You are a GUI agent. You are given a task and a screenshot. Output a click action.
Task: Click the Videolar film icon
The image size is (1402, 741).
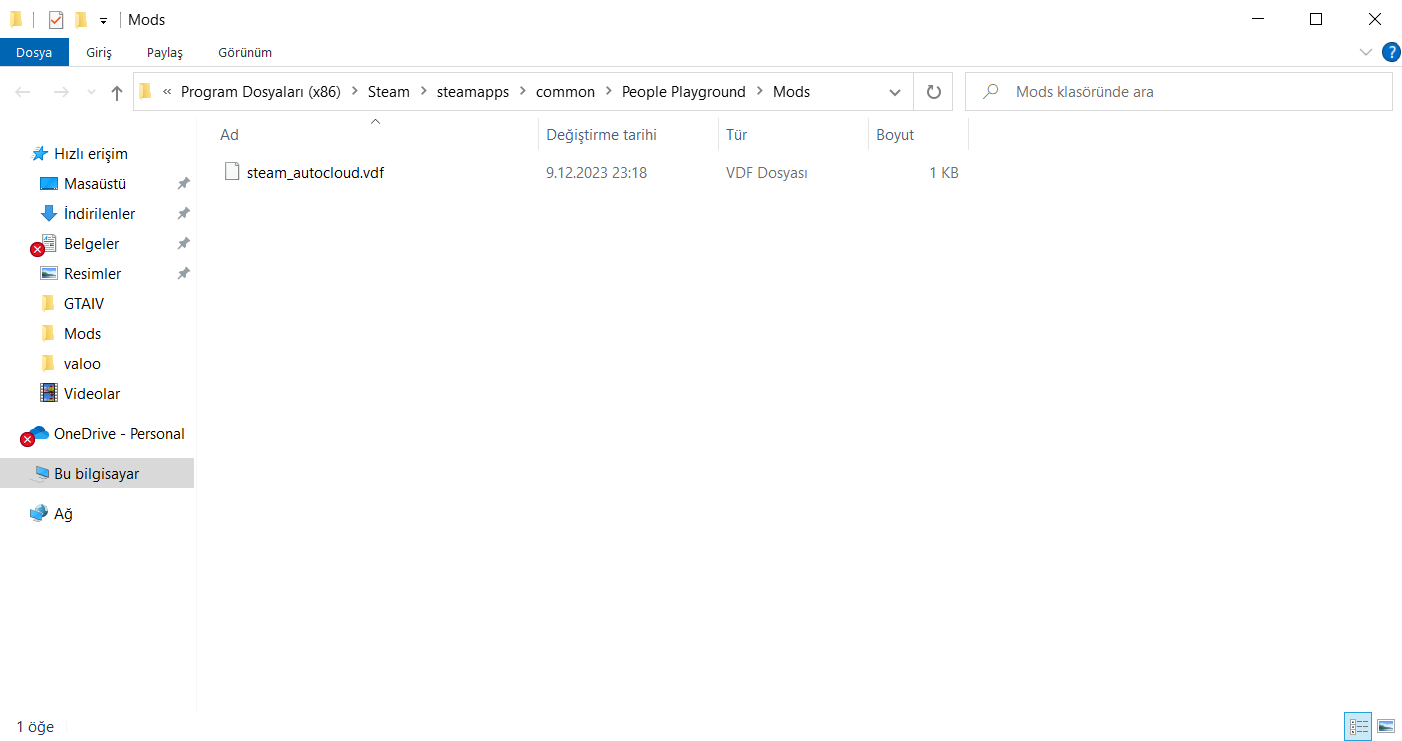[49, 393]
